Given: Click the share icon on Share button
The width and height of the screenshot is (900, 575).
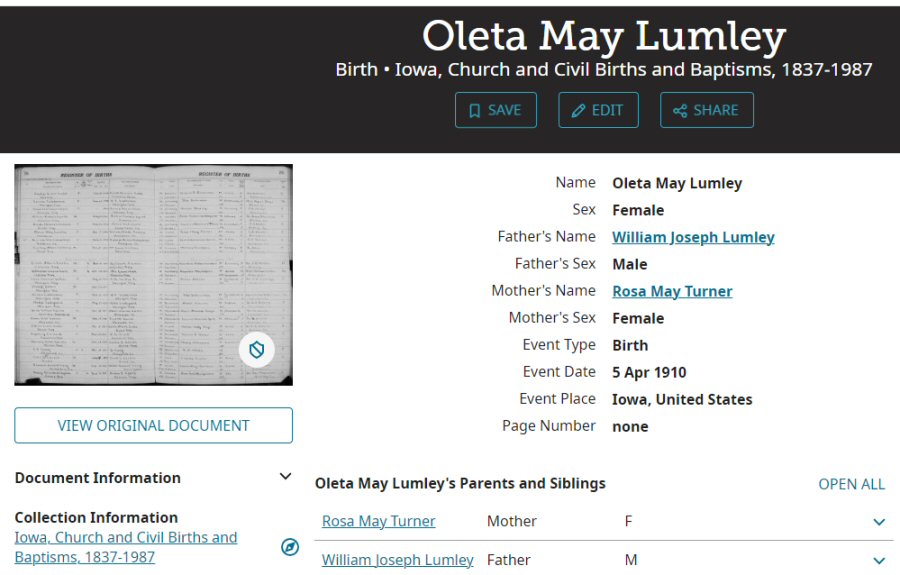Looking at the screenshot, I should pyautogui.click(x=680, y=111).
